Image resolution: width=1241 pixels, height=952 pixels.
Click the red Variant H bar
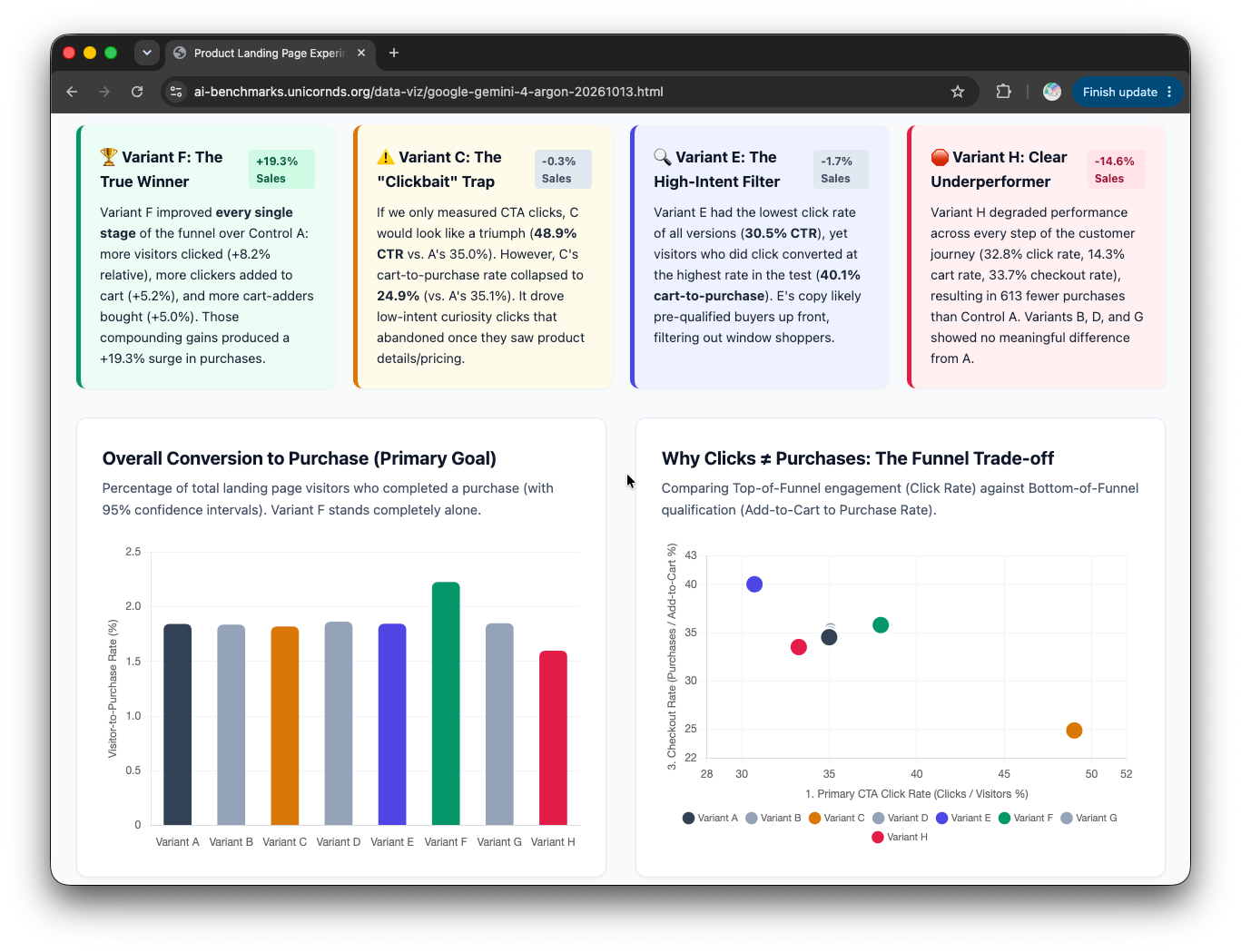coord(553,738)
